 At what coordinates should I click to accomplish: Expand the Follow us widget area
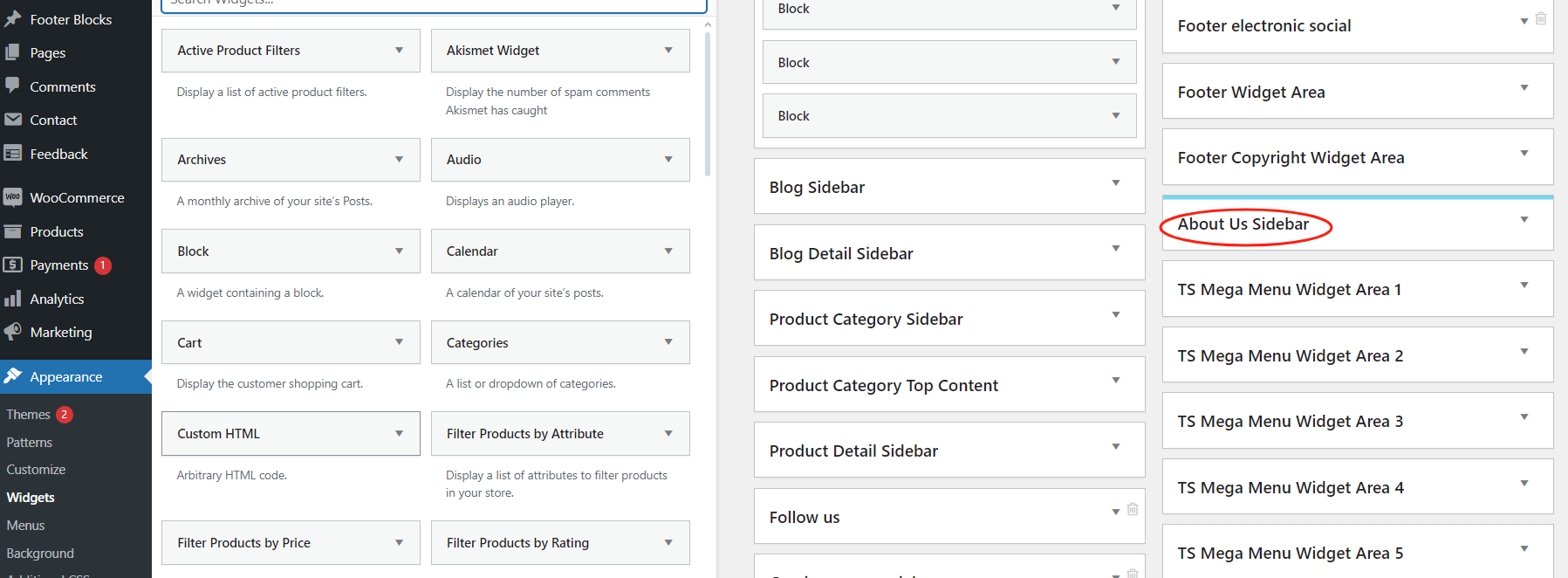tap(1116, 512)
